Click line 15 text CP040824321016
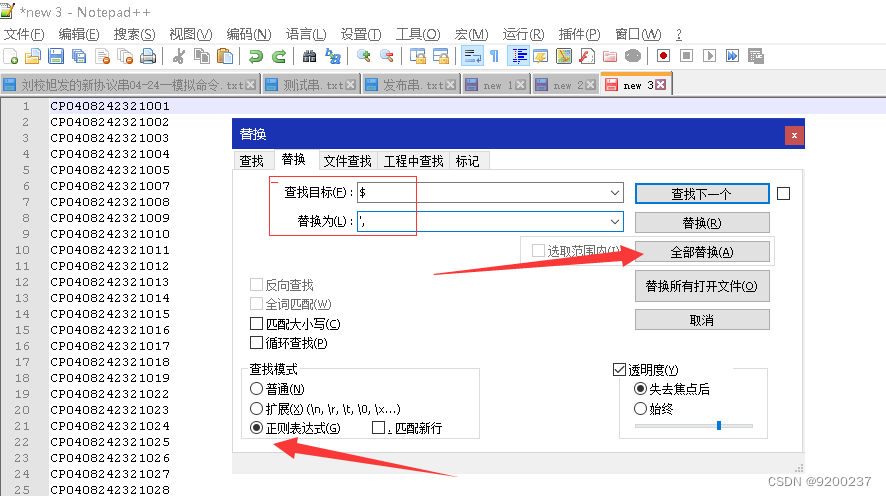Screen dimensions: 886x496 pyautogui.click(x=110, y=330)
